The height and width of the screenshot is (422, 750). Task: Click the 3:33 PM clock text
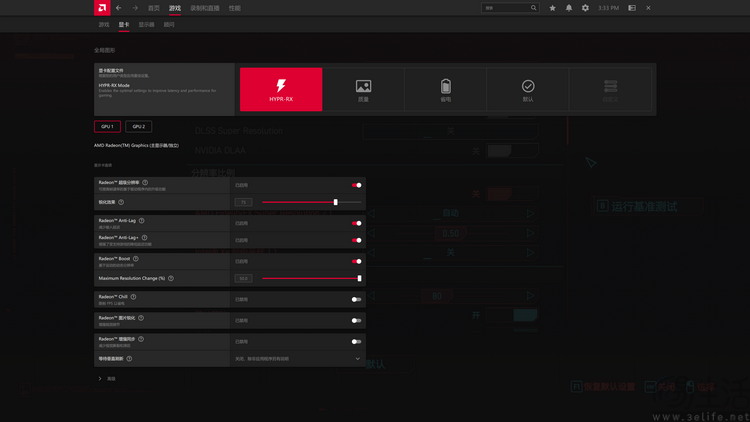[608, 8]
